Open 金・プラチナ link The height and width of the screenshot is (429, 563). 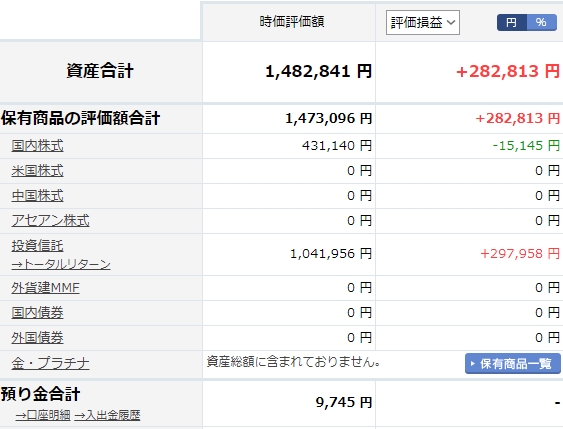(x=50, y=364)
